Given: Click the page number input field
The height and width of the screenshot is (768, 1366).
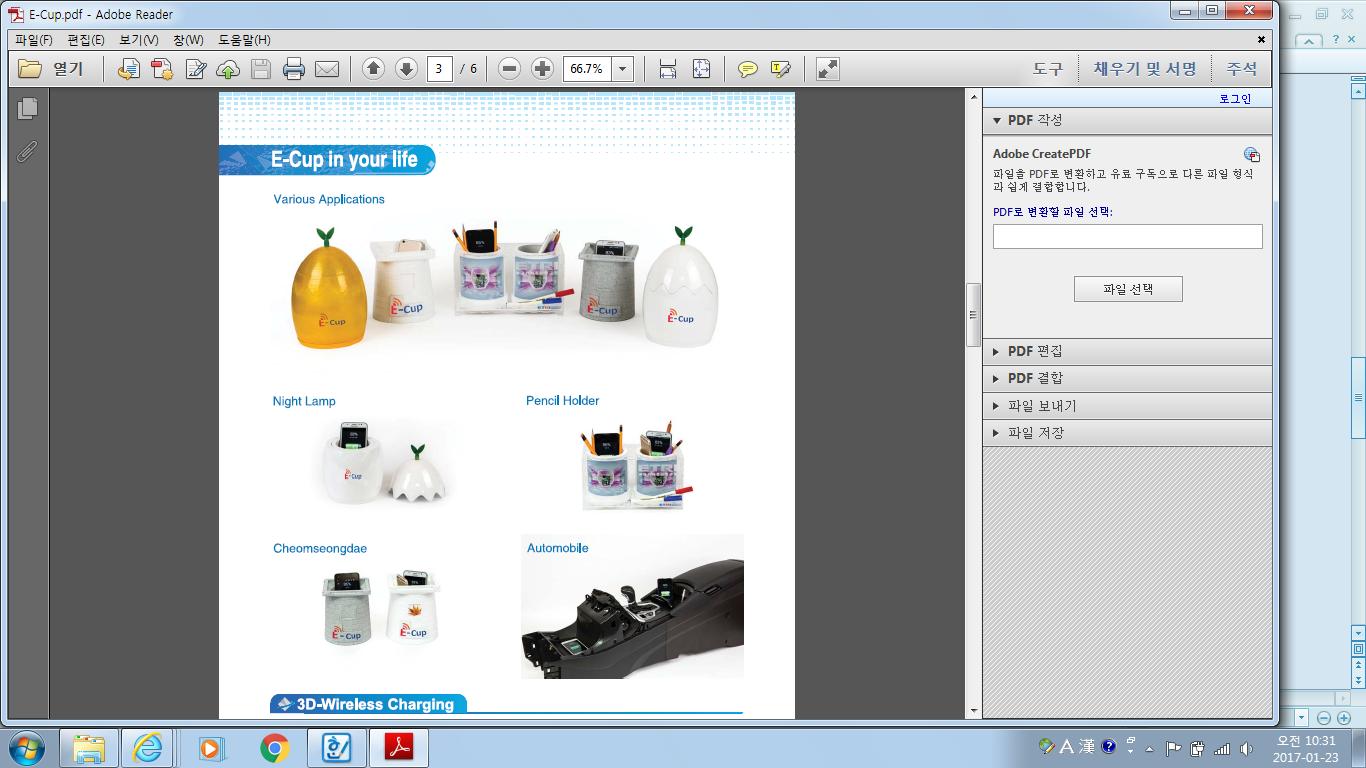Looking at the screenshot, I should (440, 69).
